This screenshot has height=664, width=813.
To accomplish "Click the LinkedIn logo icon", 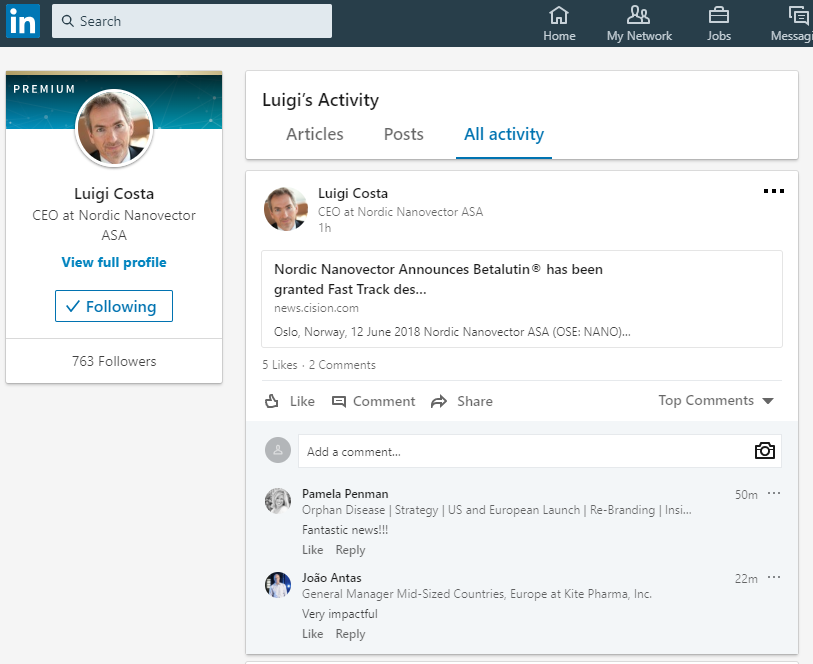I will 23,21.
